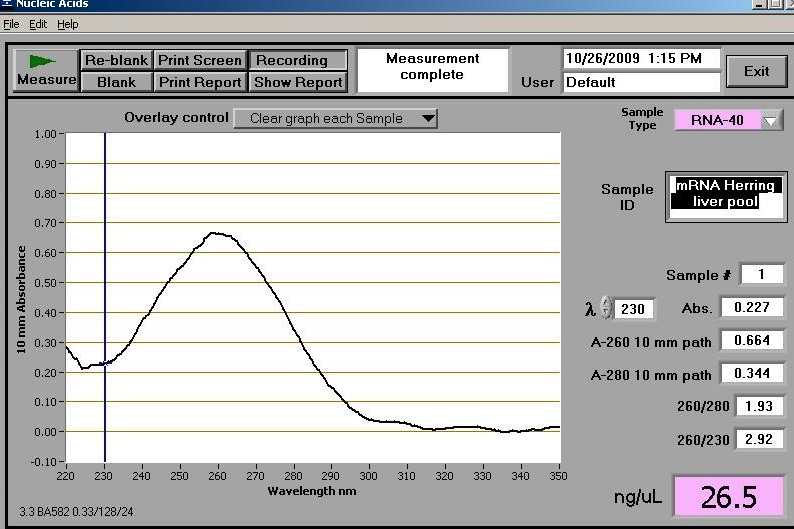
Task: Toggle the Recording button
Action: click(297, 60)
